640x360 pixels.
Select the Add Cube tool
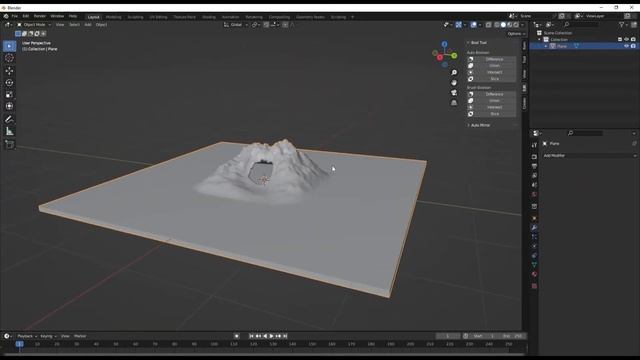[9, 144]
